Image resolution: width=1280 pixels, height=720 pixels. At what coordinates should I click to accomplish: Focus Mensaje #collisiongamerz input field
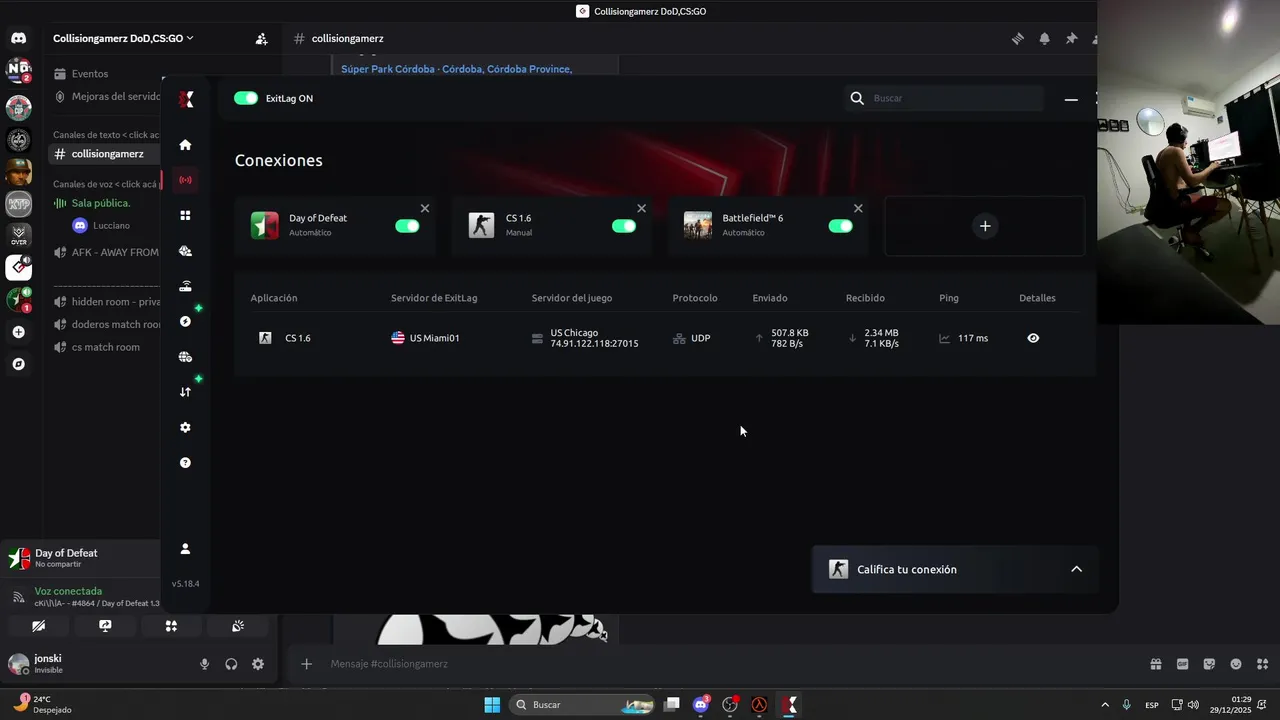730,664
